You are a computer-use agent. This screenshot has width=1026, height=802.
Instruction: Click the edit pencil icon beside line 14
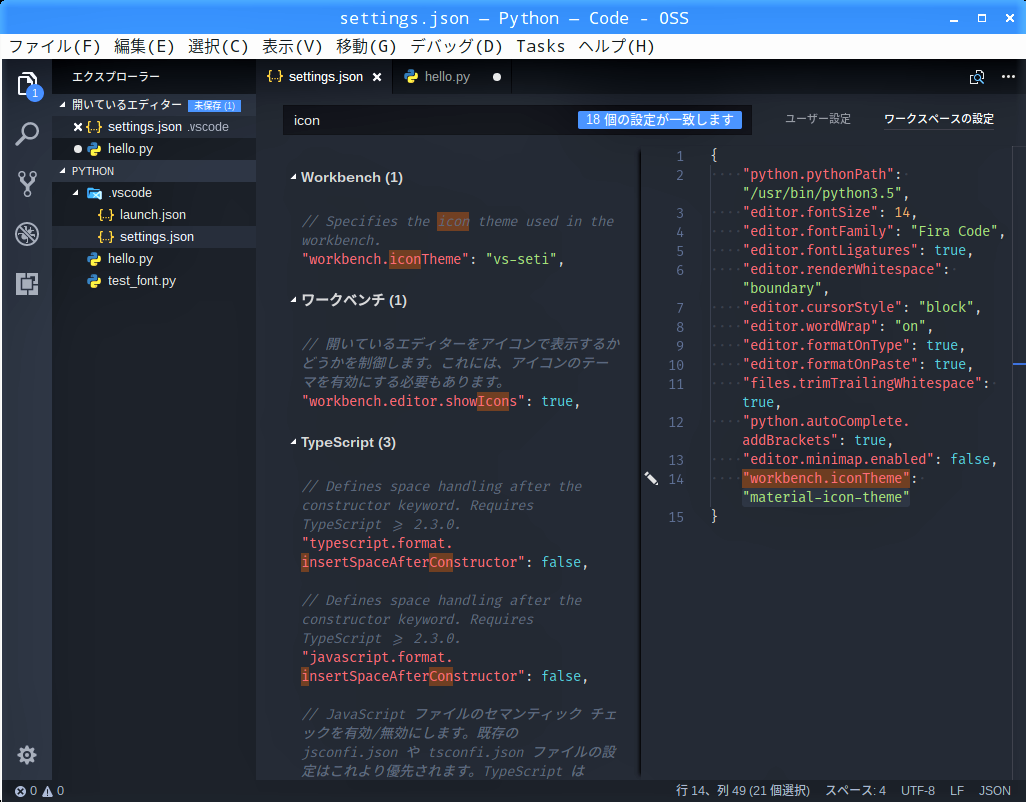pyautogui.click(x=651, y=479)
